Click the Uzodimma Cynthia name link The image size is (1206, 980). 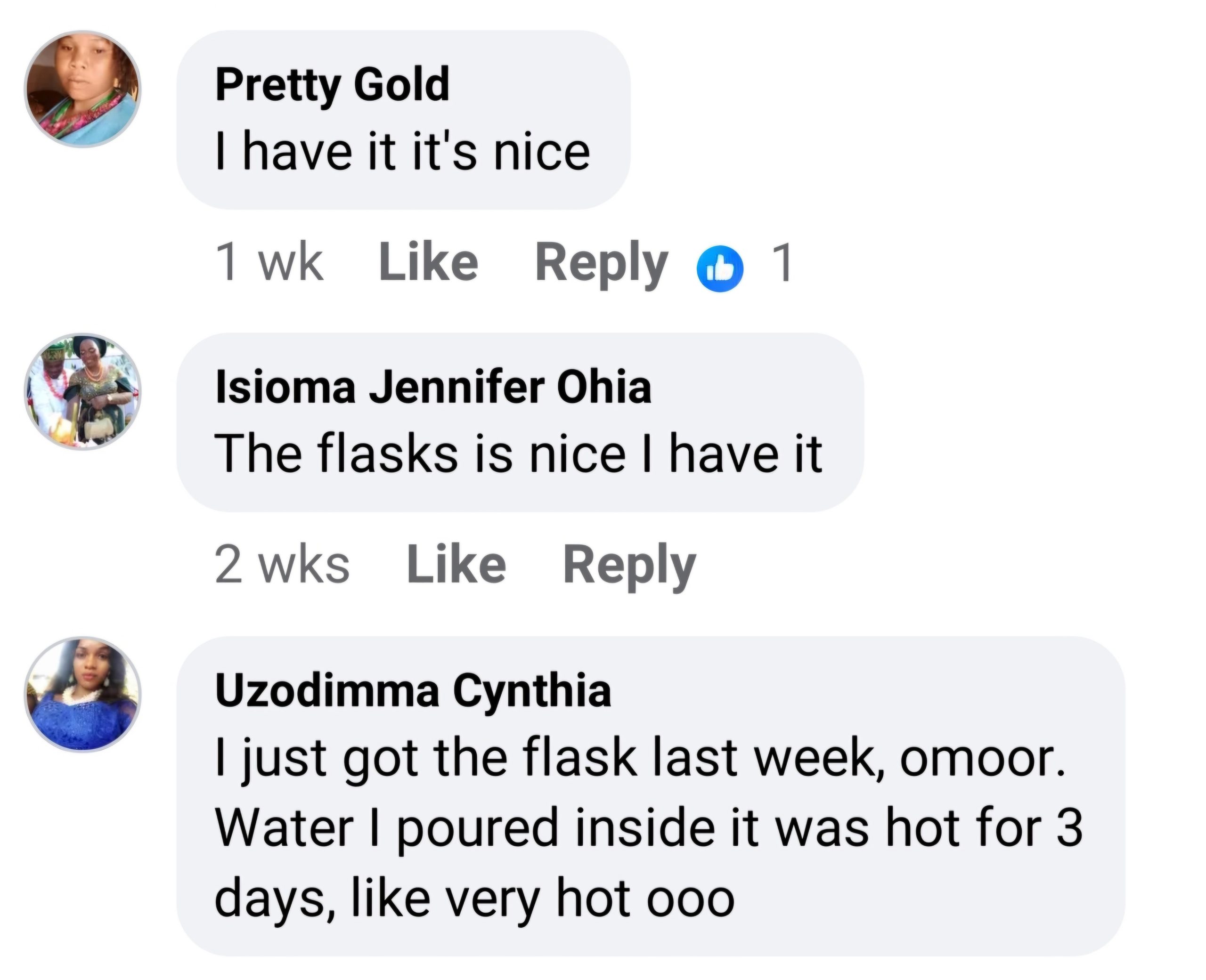[x=413, y=691]
